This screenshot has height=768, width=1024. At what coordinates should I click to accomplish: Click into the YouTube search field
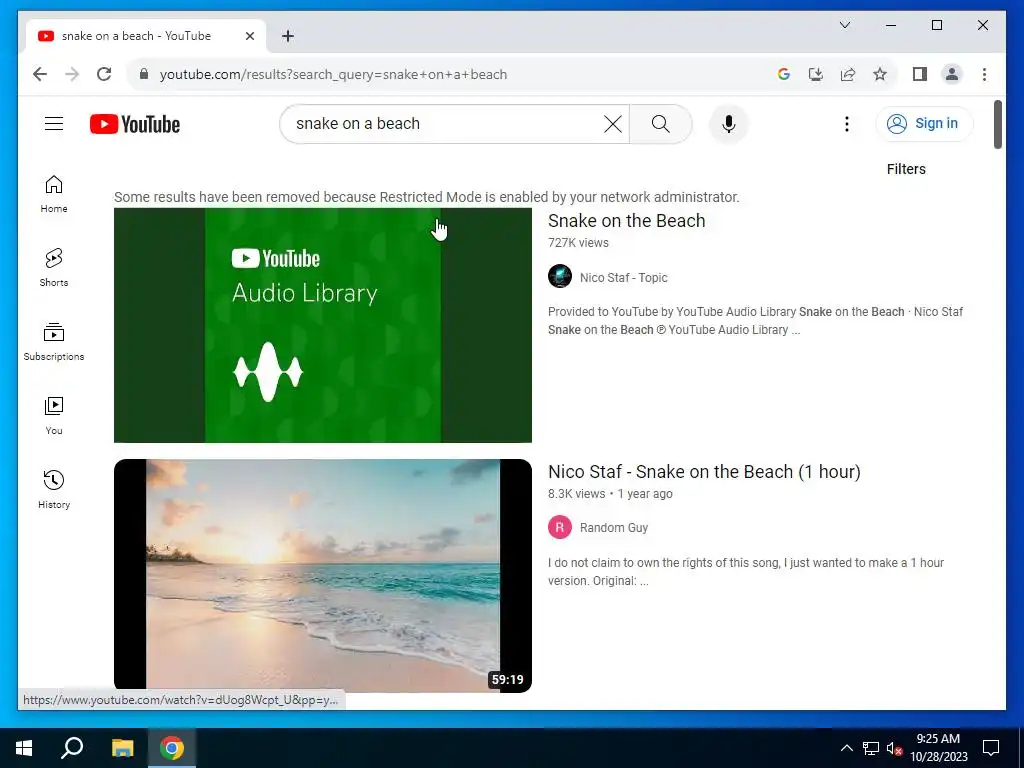coord(444,123)
